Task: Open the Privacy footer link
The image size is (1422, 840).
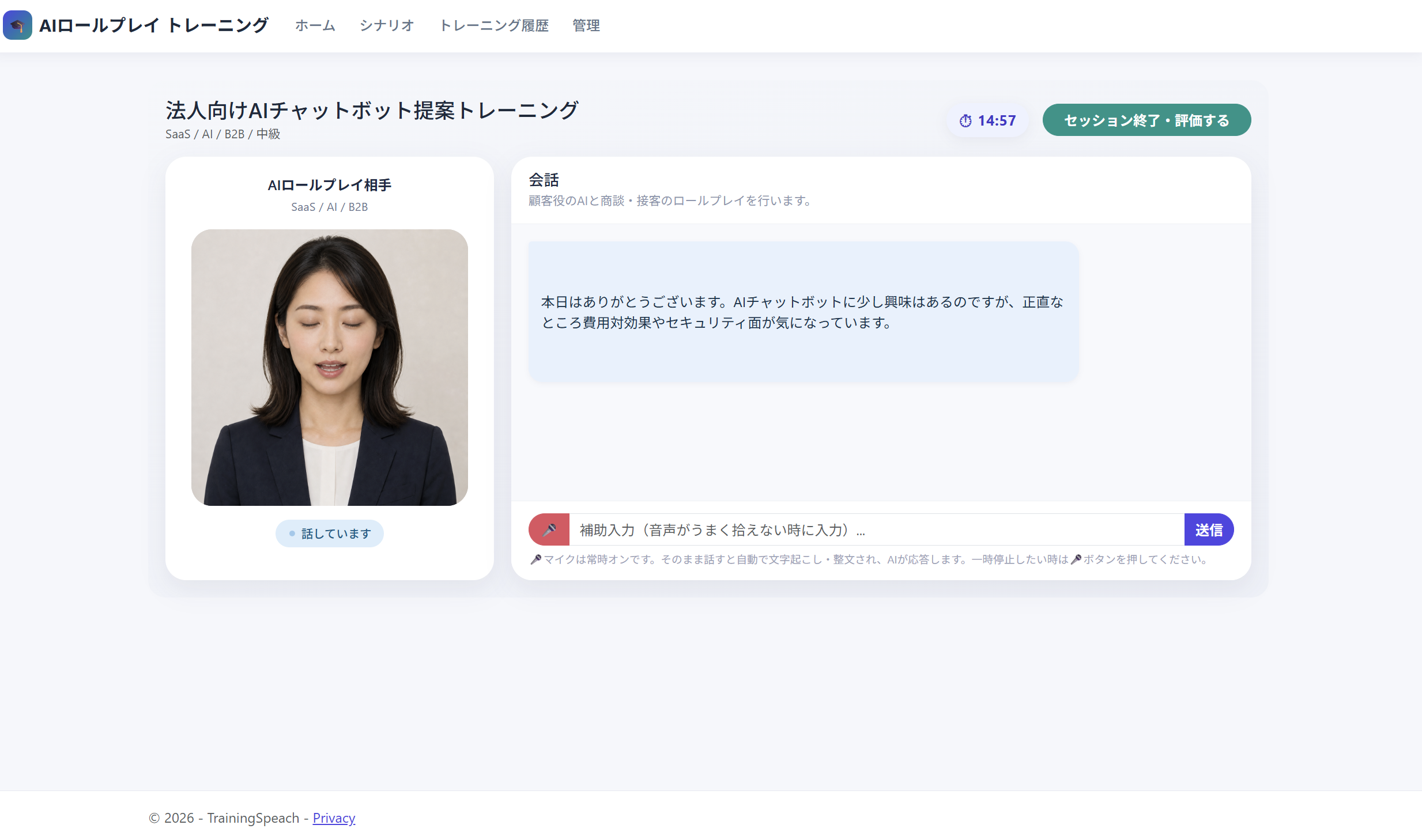Action: click(334, 818)
